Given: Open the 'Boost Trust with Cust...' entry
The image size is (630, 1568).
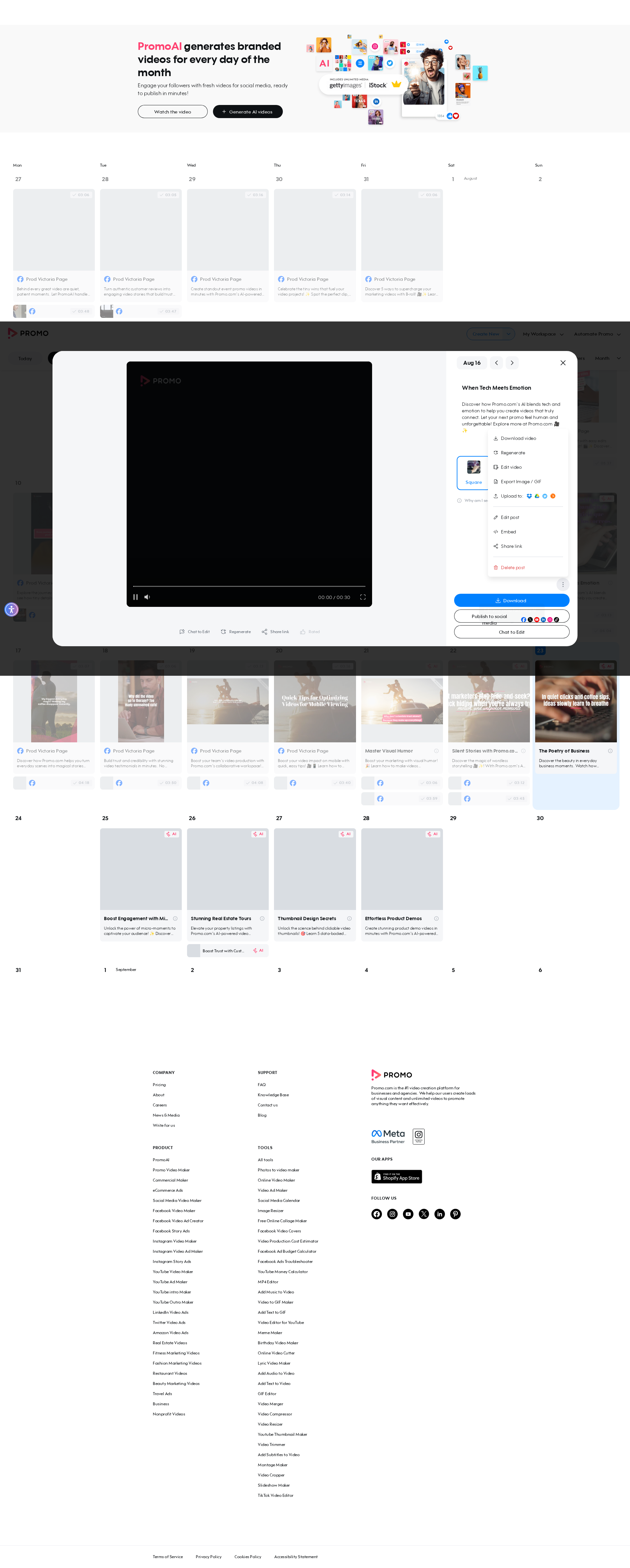Looking at the screenshot, I should 228,951.
